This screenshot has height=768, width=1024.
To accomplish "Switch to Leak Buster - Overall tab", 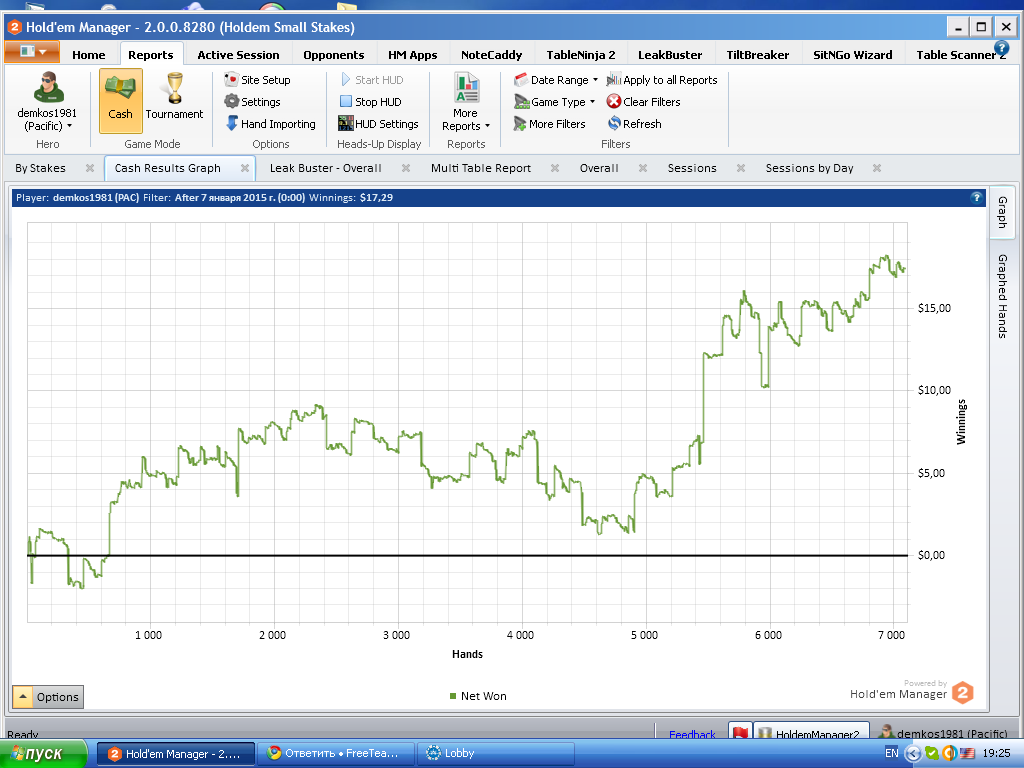I will (325, 168).
